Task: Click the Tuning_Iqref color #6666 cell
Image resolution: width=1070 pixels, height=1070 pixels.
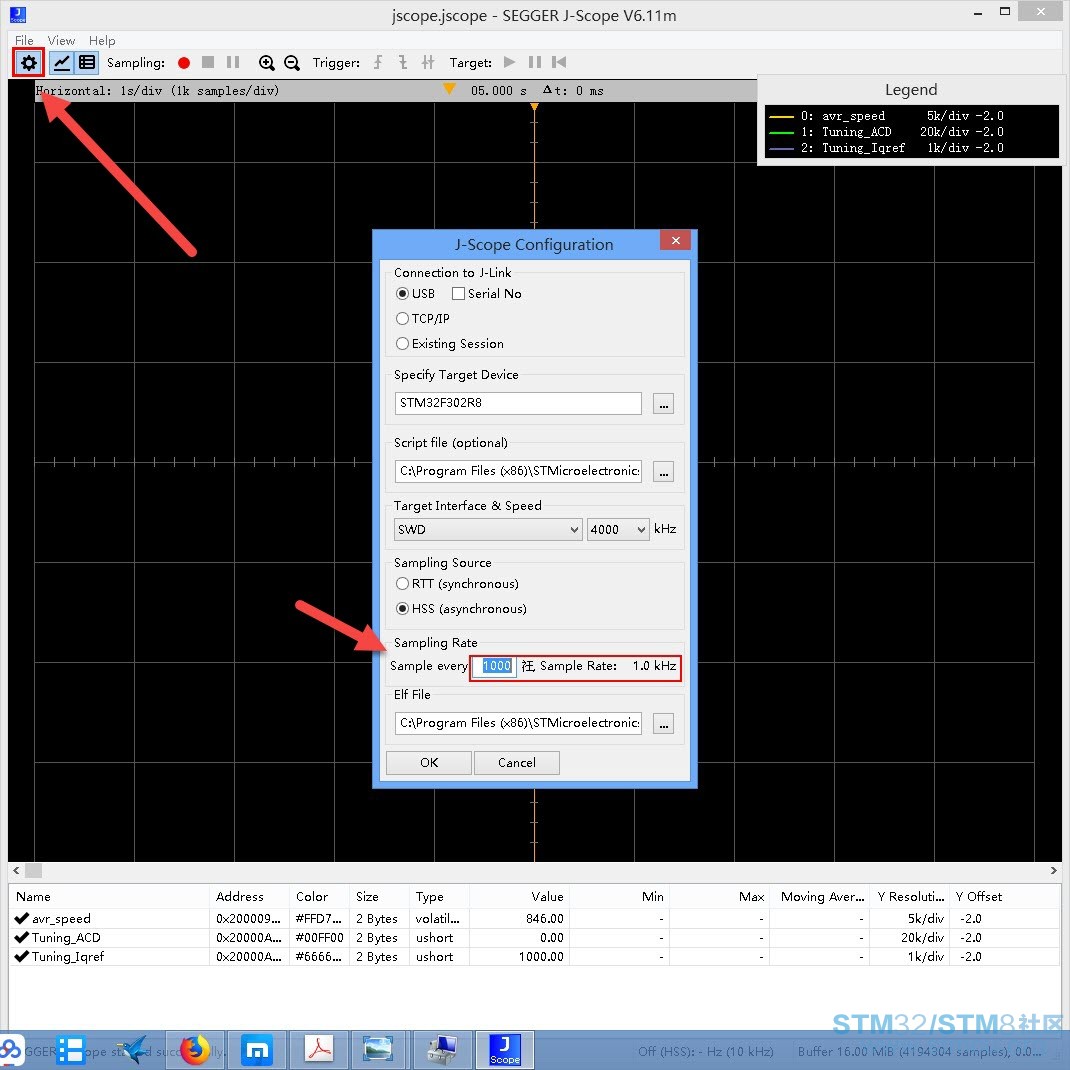Action: point(319,957)
